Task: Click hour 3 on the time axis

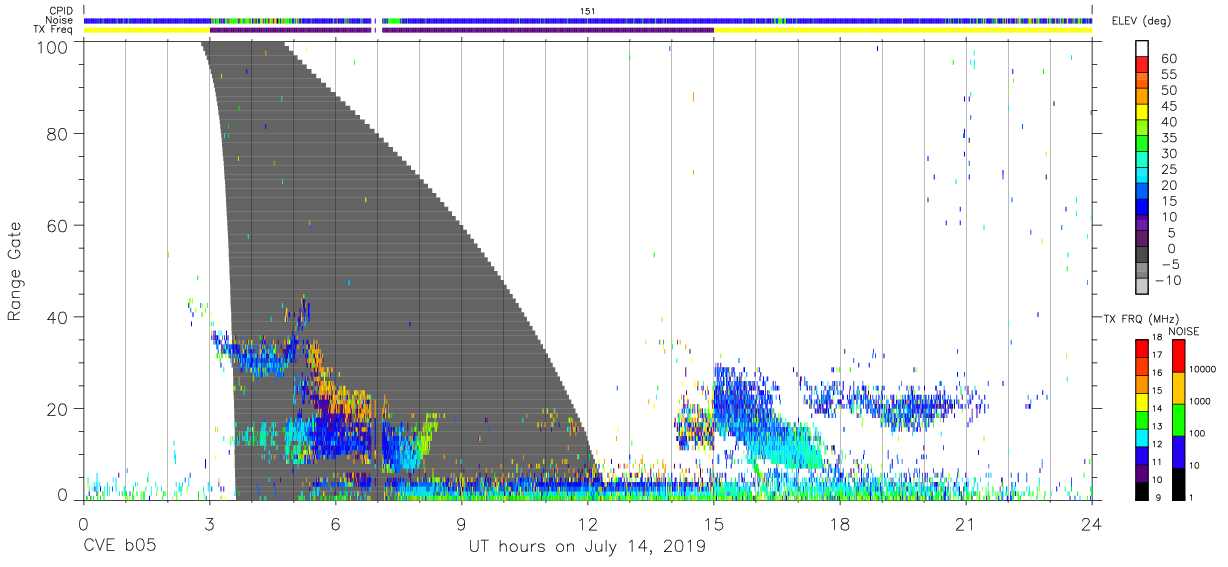Action: click(x=209, y=524)
